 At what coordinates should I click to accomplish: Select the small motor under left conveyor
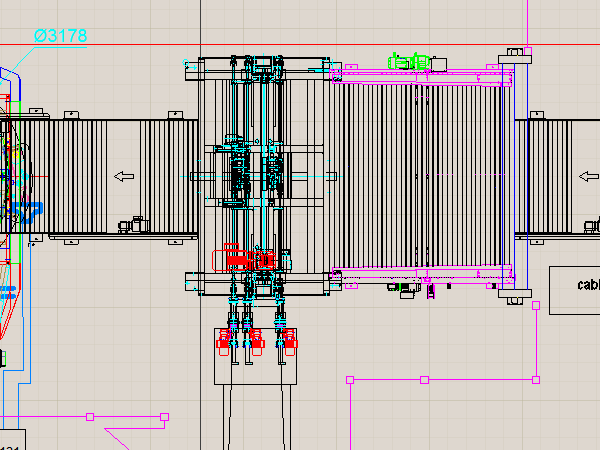coord(131,226)
